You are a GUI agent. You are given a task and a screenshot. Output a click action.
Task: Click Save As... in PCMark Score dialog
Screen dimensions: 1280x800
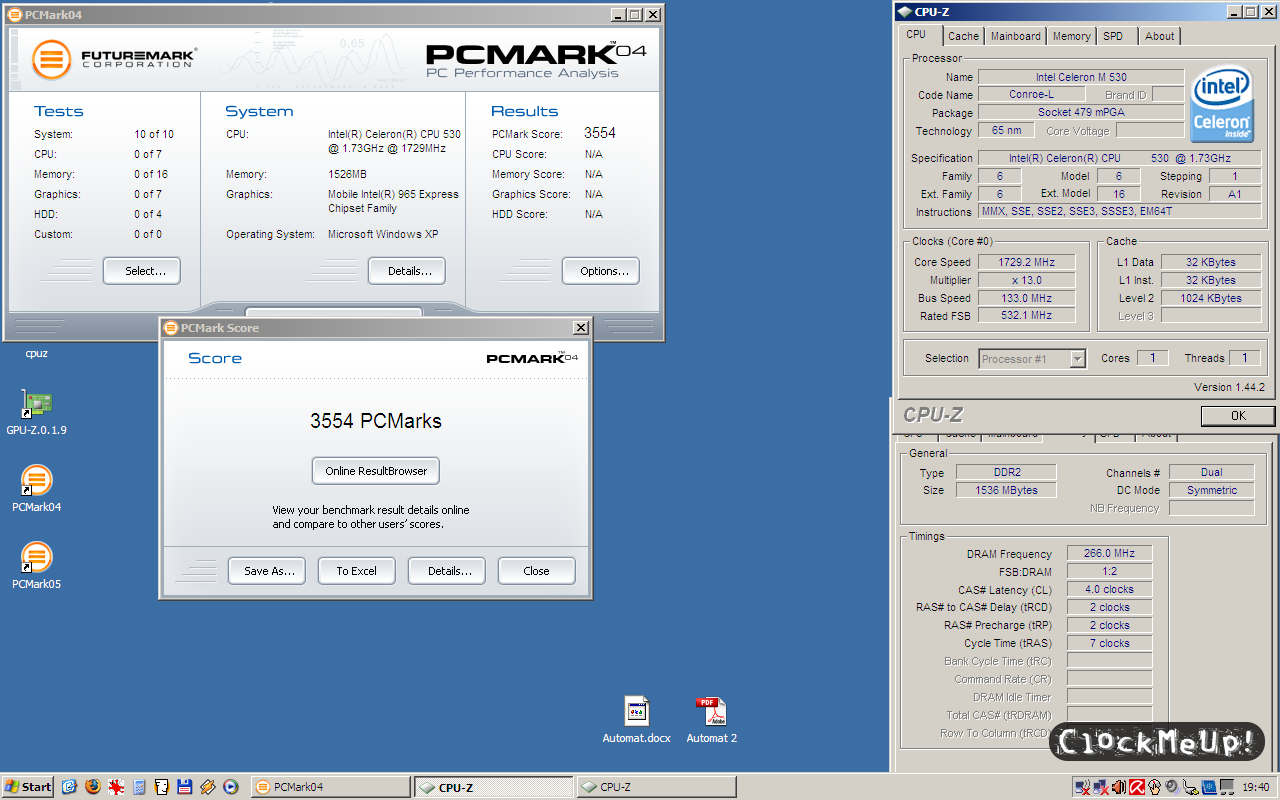(x=267, y=571)
